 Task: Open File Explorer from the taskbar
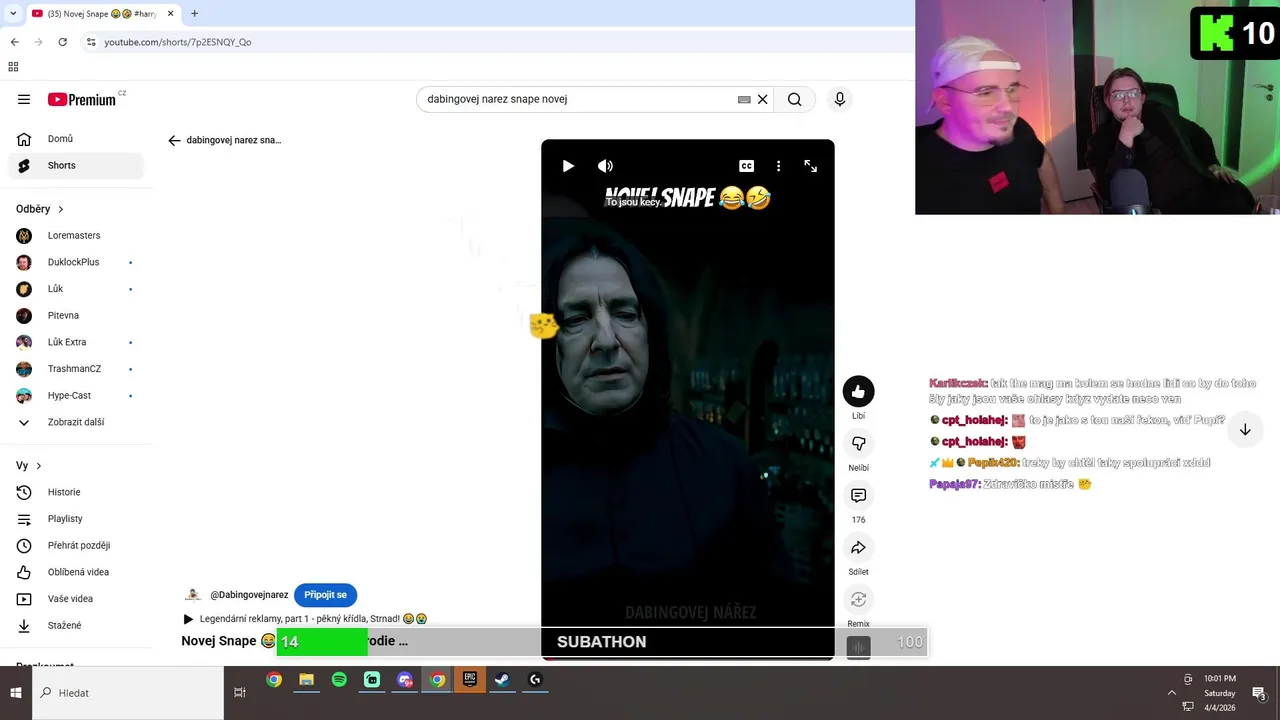[307, 680]
